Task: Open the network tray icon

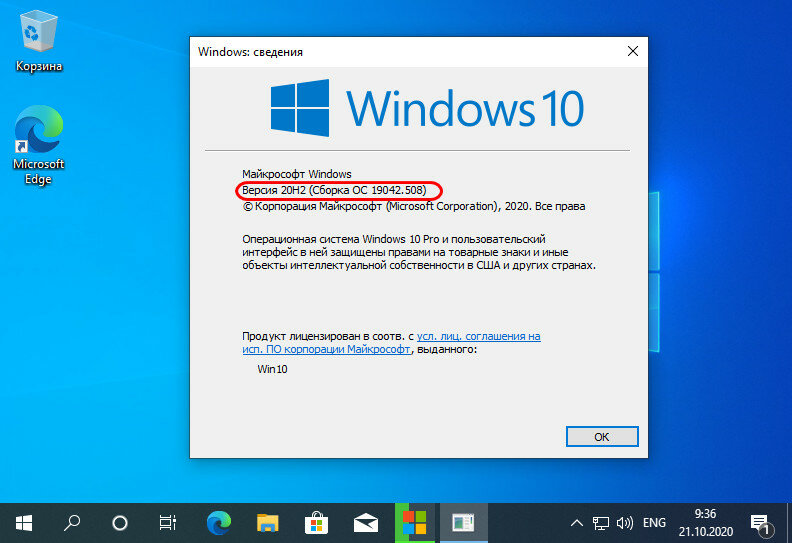Action: point(601,523)
